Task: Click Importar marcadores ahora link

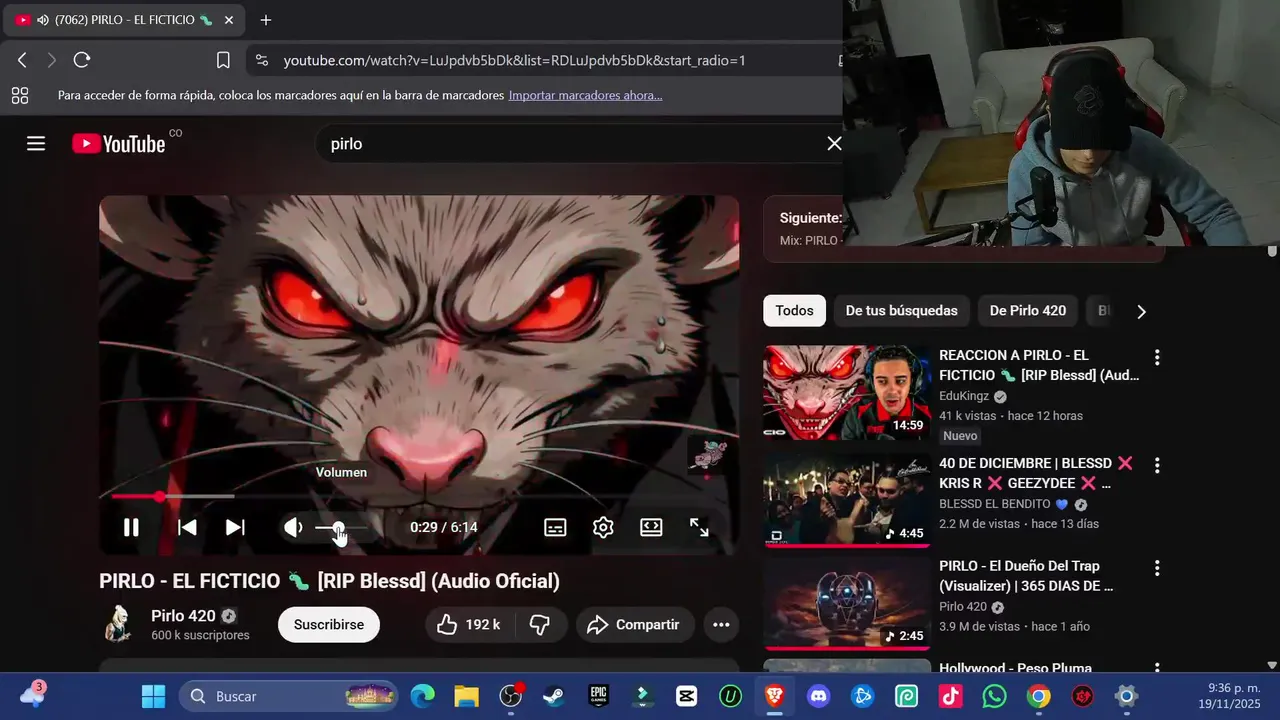Action: coord(585,95)
